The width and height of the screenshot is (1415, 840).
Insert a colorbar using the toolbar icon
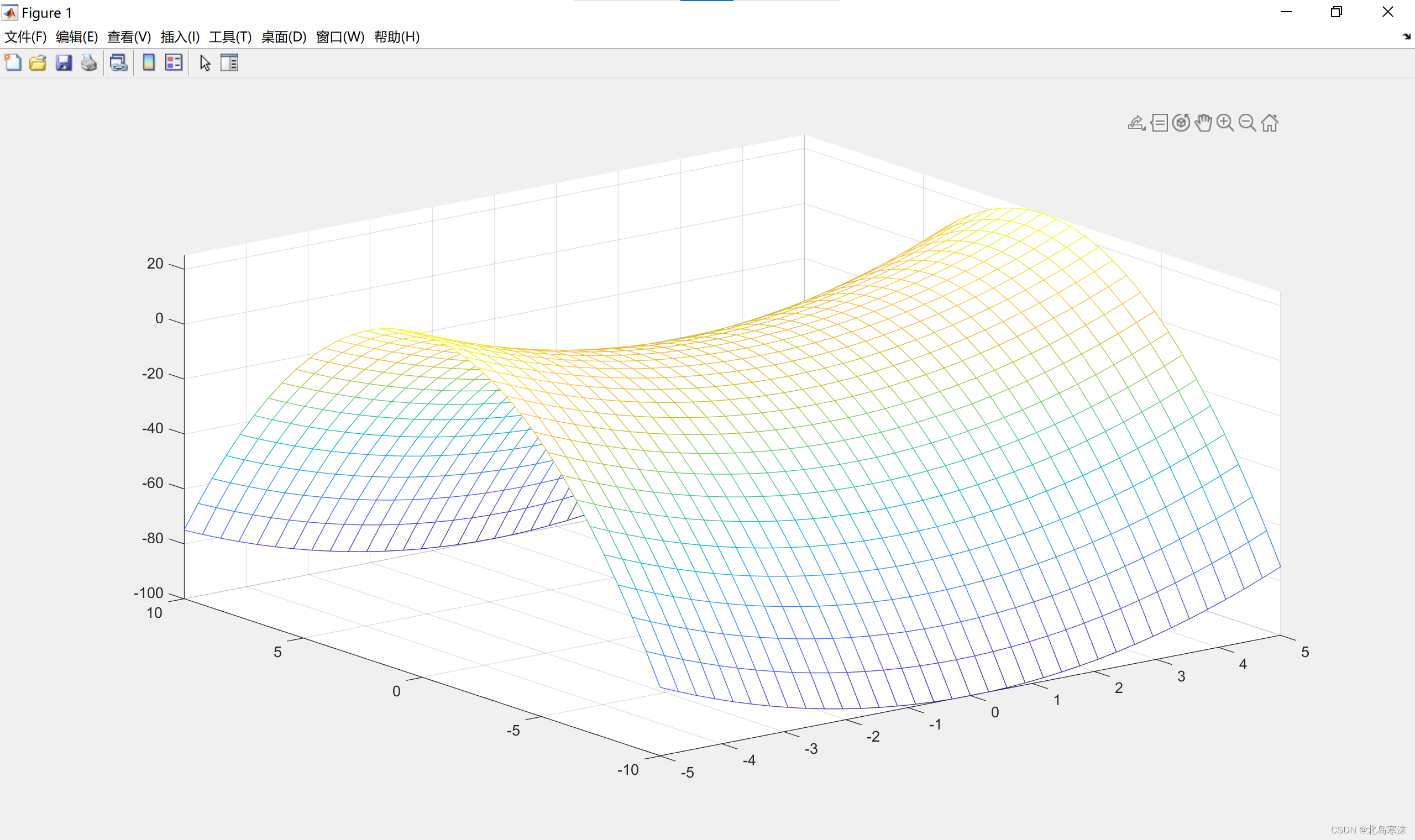point(148,63)
